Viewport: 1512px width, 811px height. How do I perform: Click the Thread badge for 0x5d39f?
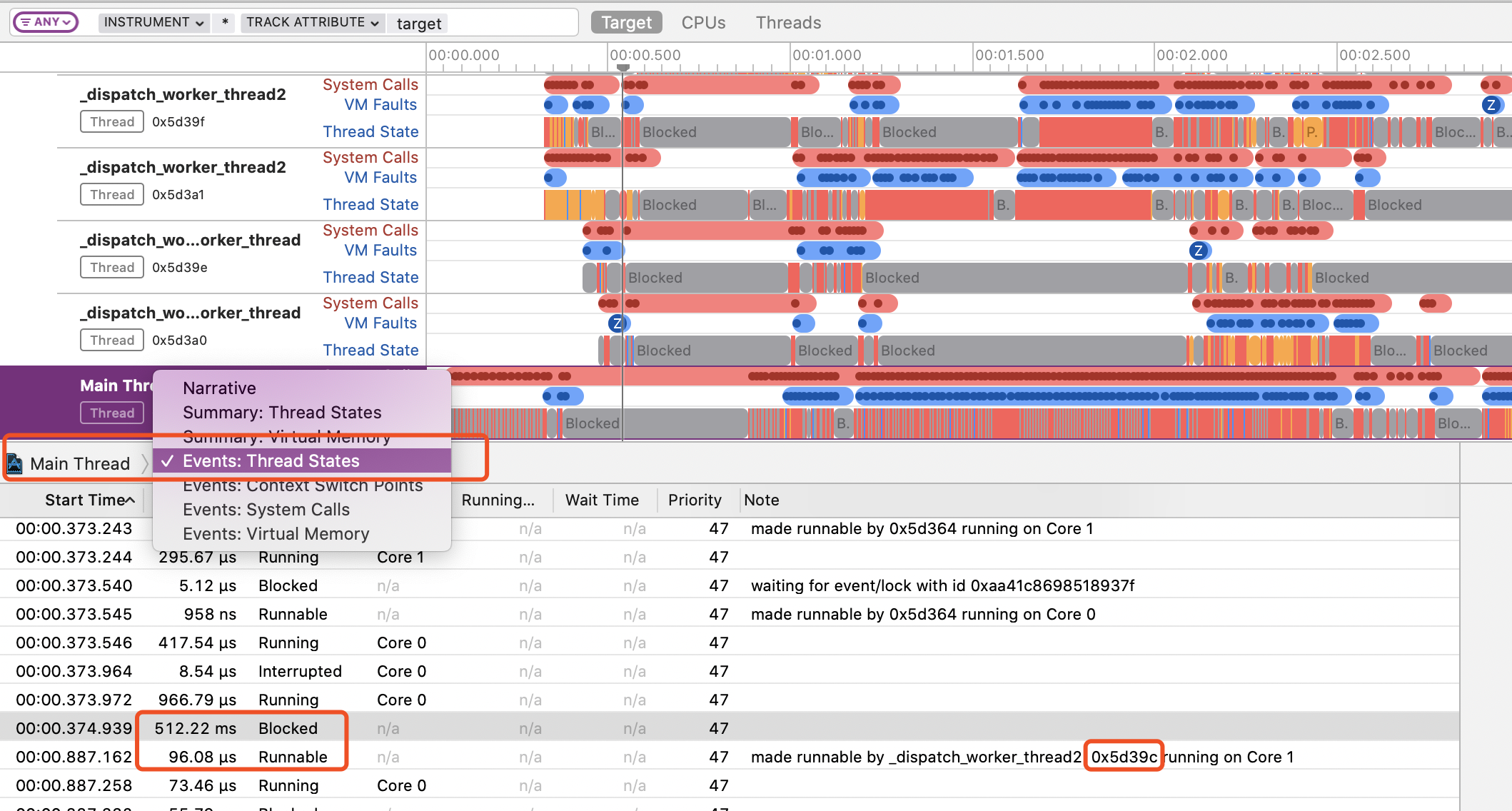pos(112,122)
